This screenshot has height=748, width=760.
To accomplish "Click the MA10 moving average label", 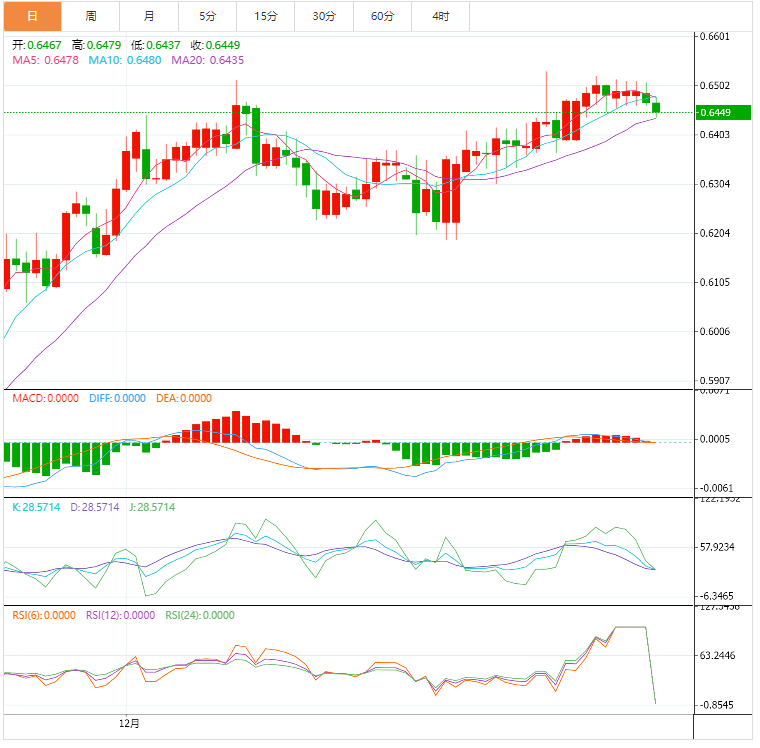I will 125,60.
